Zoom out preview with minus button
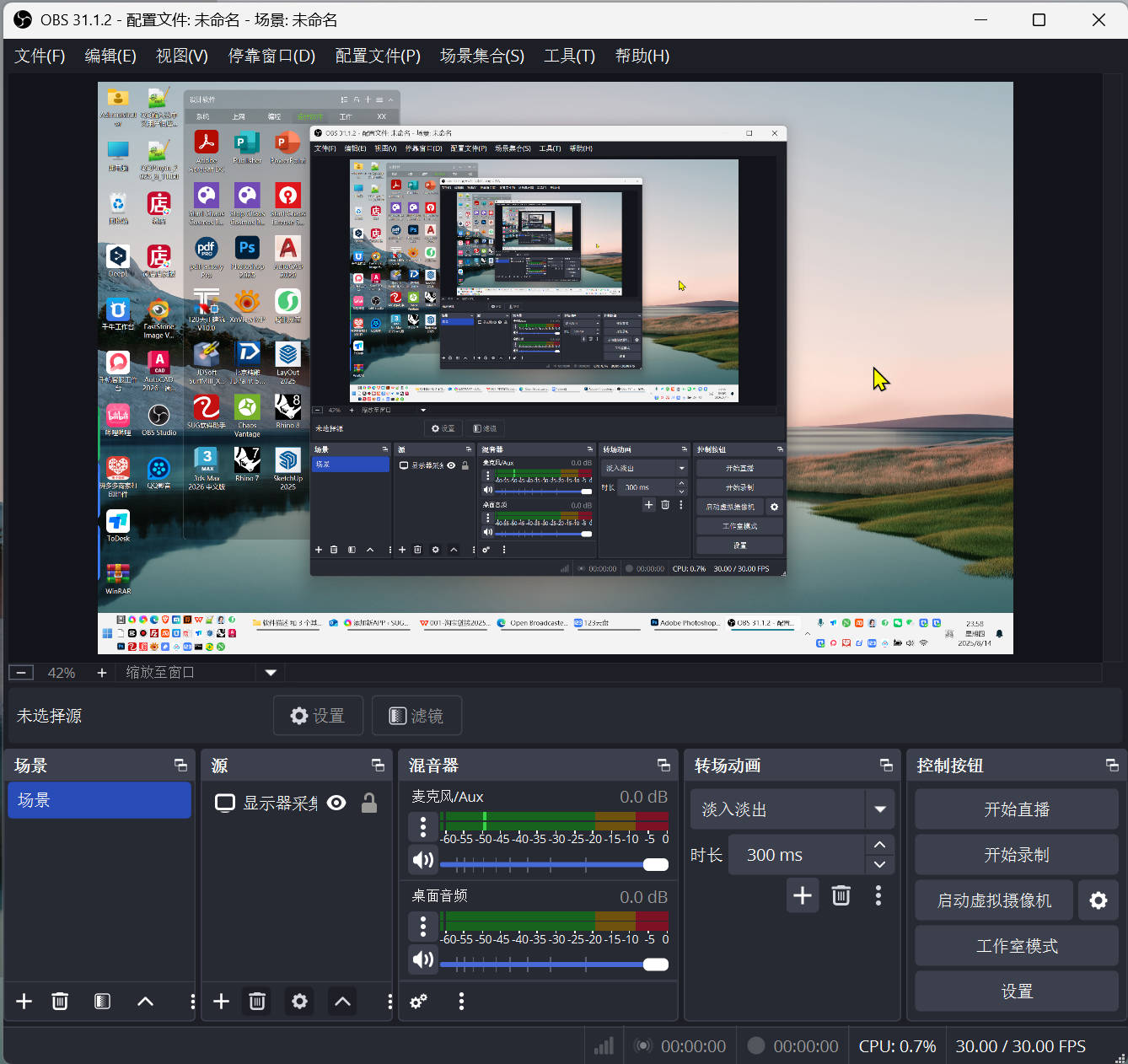This screenshot has width=1128, height=1064. [x=21, y=672]
